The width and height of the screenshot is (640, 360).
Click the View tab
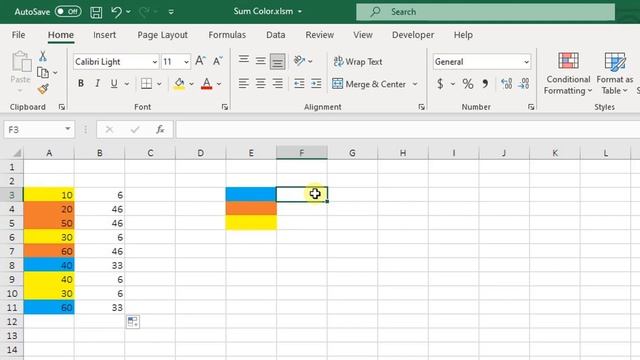tap(362, 35)
